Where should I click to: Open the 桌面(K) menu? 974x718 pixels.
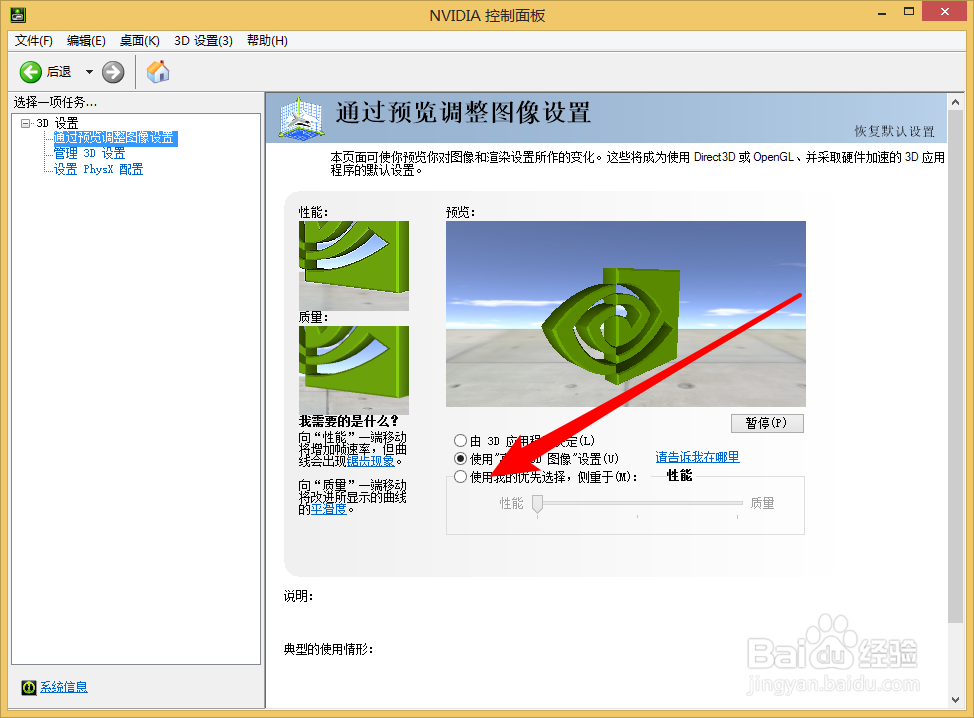(140, 40)
